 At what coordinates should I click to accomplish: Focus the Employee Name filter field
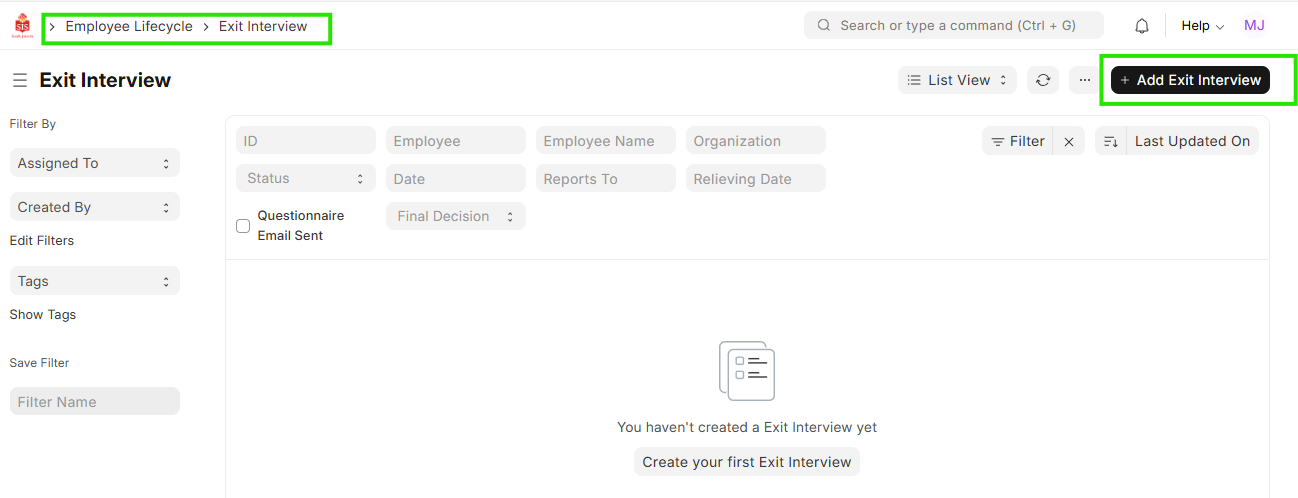[x=605, y=141]
